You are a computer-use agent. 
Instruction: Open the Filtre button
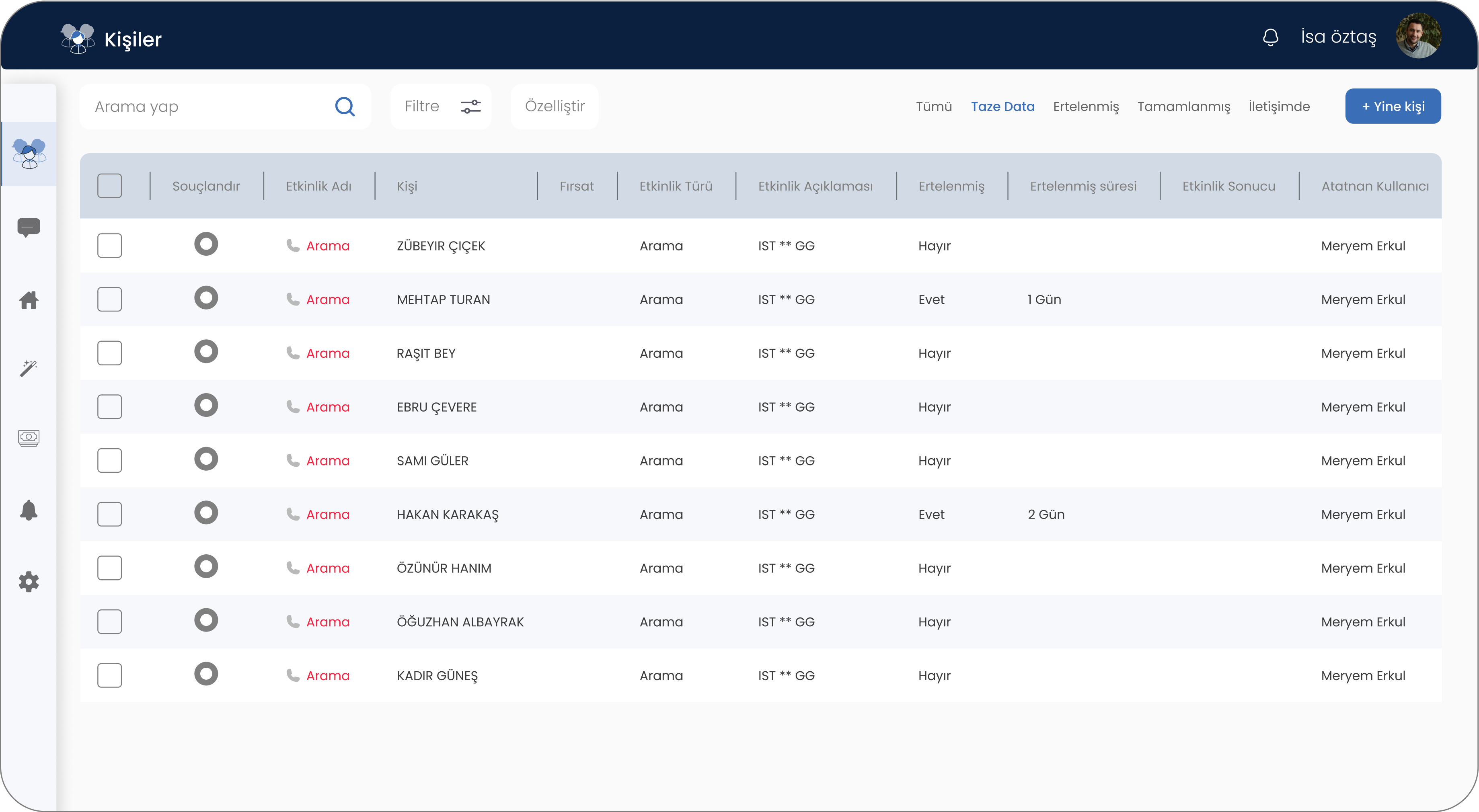click(441, 106)
